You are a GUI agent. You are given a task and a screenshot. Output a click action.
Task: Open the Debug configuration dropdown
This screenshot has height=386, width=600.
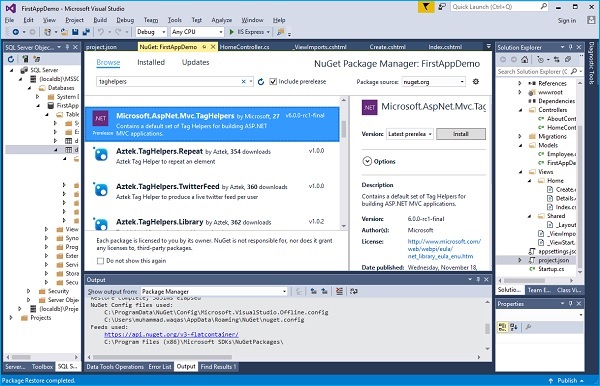coord(152,32)
